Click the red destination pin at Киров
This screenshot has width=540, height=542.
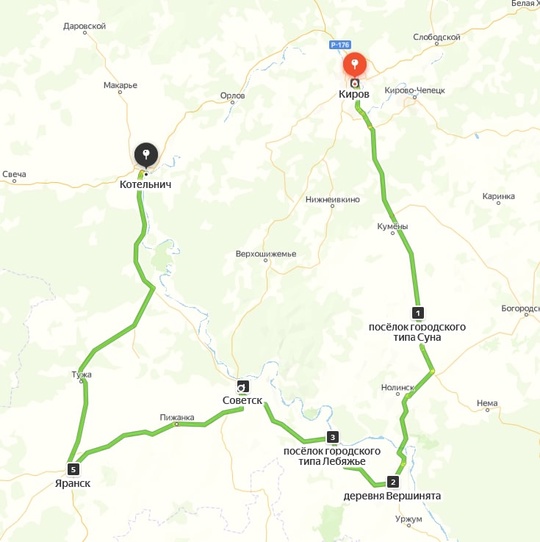coord(354,65)
